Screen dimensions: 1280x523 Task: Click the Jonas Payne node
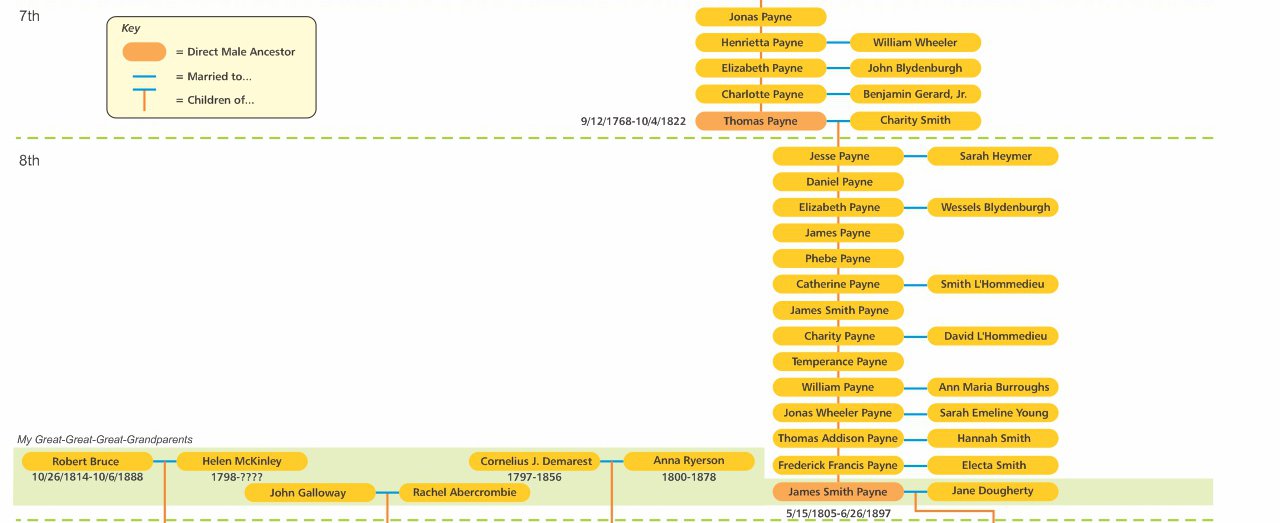click(760, 17)
